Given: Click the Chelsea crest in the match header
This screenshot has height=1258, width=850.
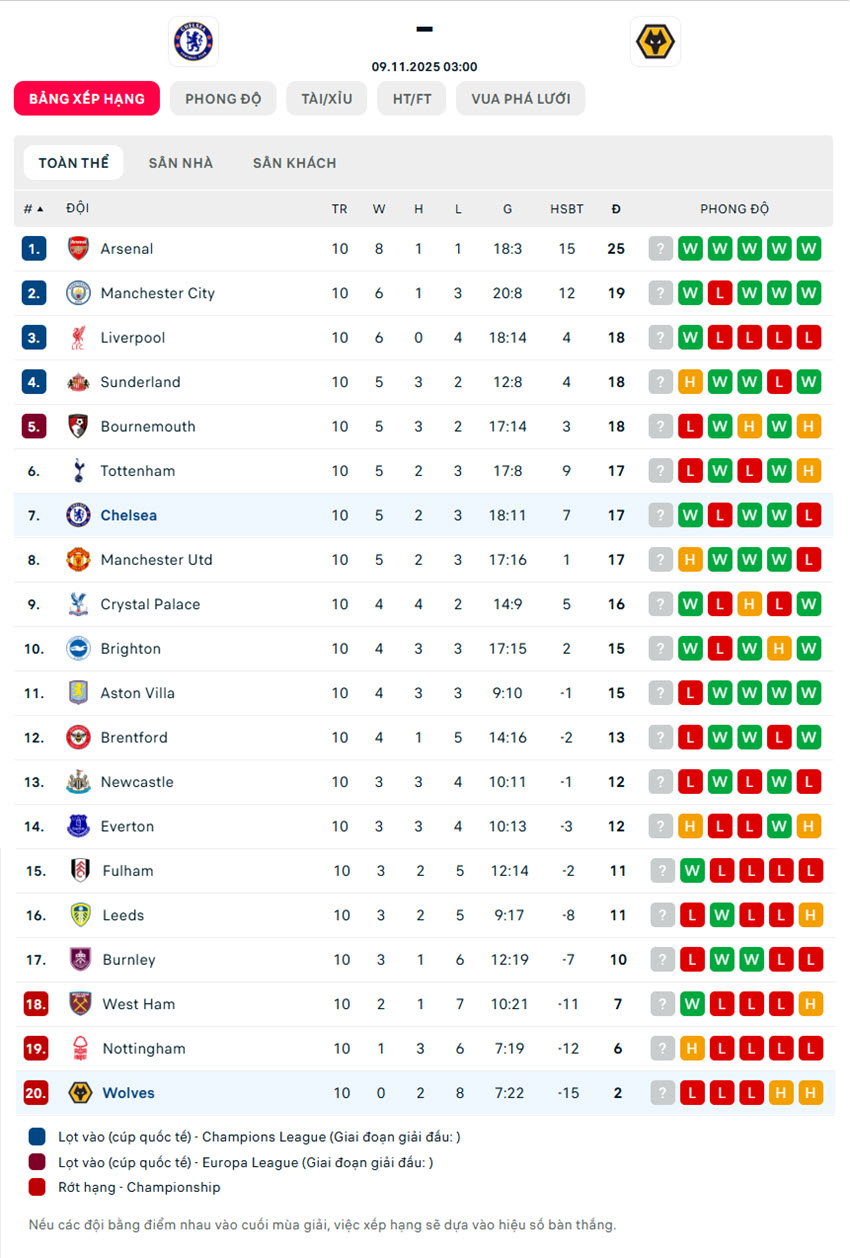Looking at the screenshot, I should (193, 41).
